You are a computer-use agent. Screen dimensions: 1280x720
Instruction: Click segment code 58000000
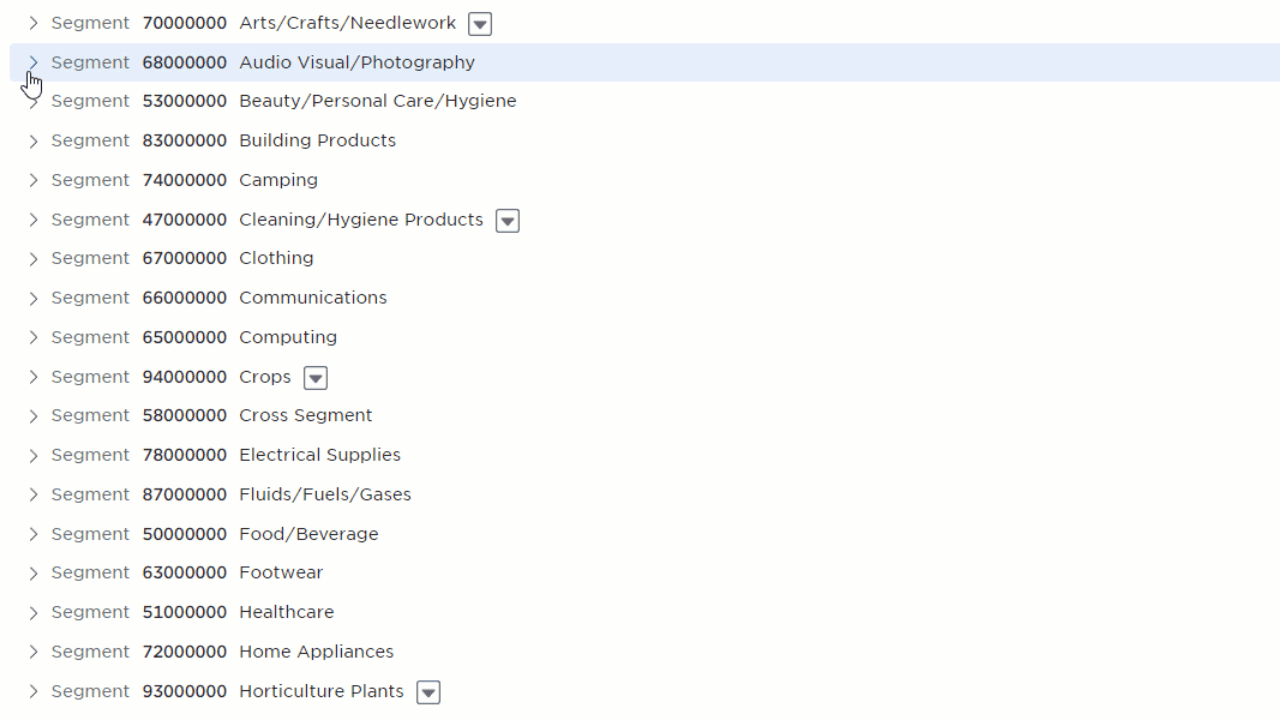(x=184, y=415)
